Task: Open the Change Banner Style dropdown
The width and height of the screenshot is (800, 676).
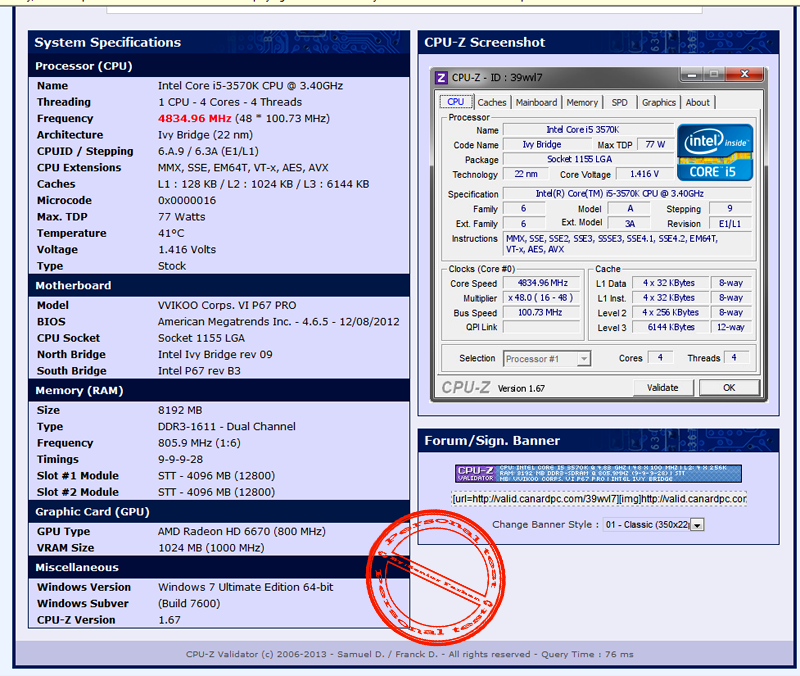Action: (x=654, y=524)
